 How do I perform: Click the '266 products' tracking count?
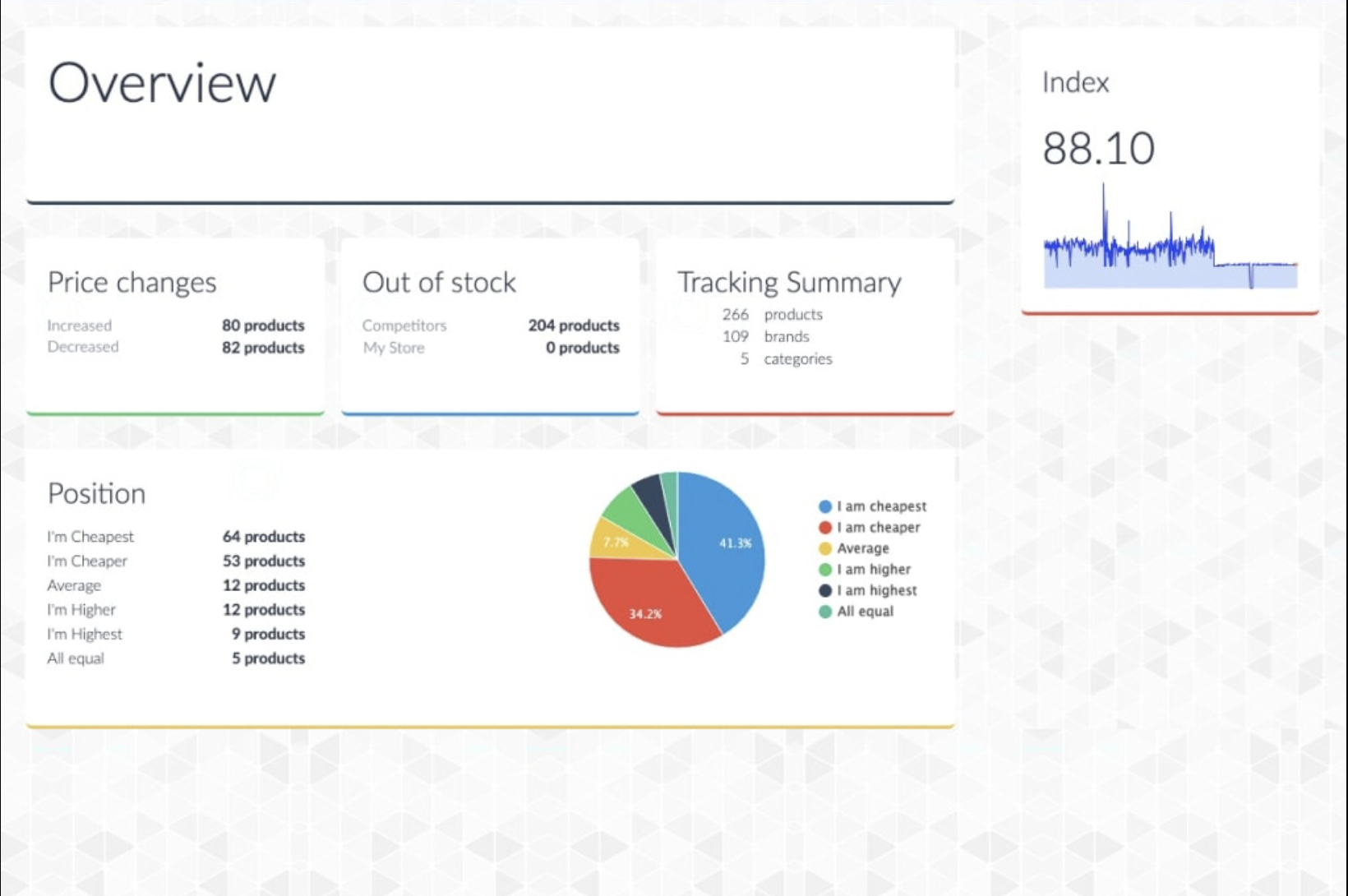click(773, 315)
